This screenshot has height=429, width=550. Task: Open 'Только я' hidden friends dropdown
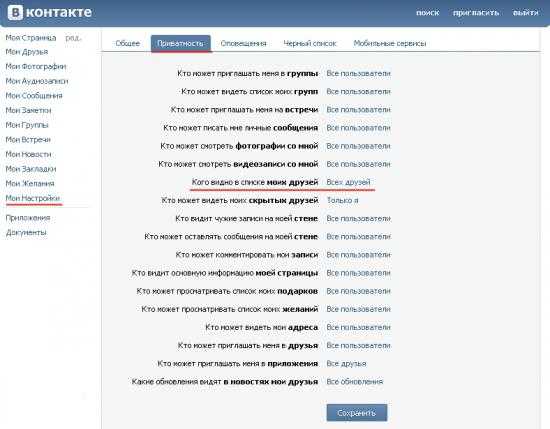[x=342, y=201]
